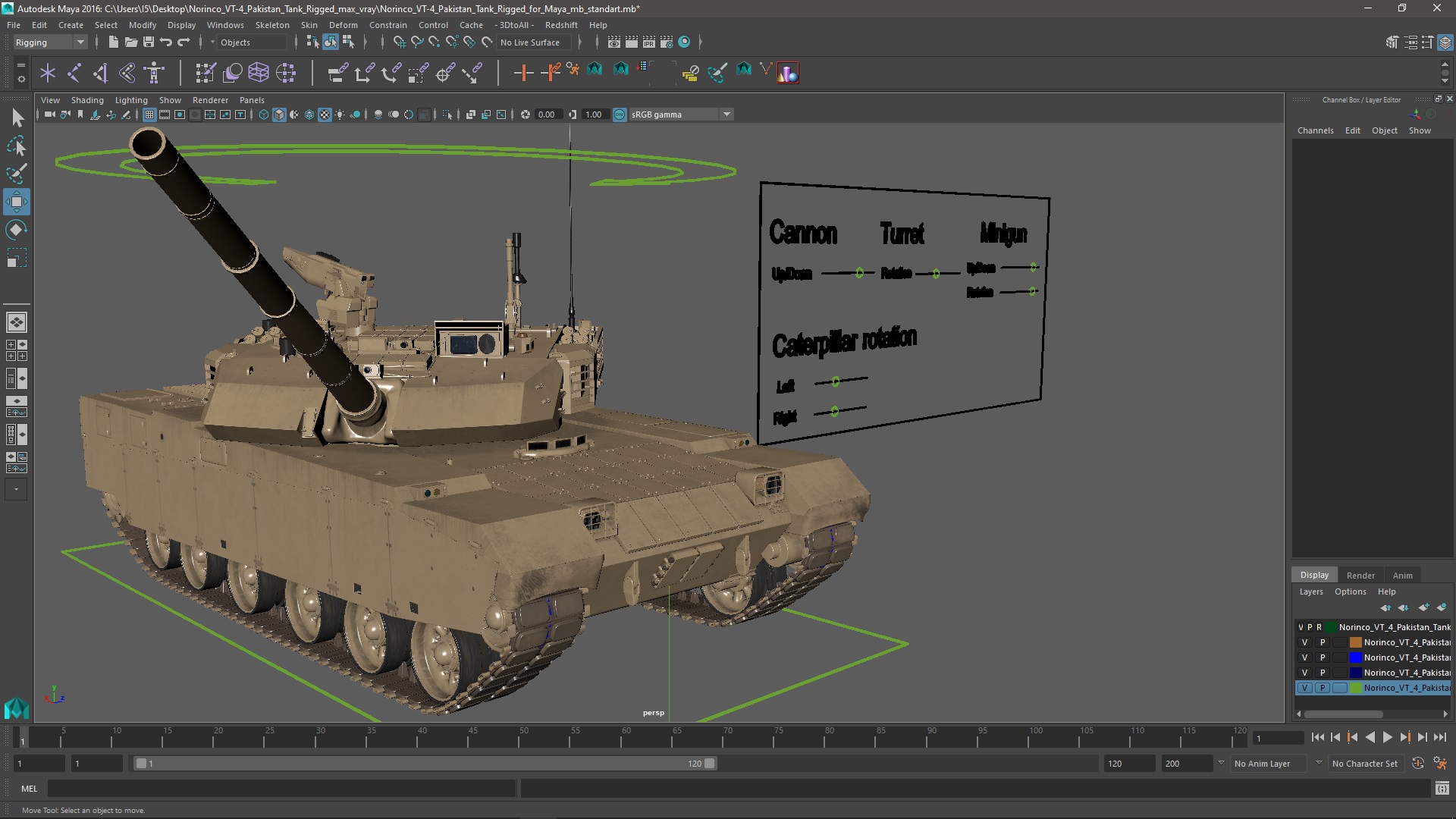Activate the Rotate tool

click(17, 230)
